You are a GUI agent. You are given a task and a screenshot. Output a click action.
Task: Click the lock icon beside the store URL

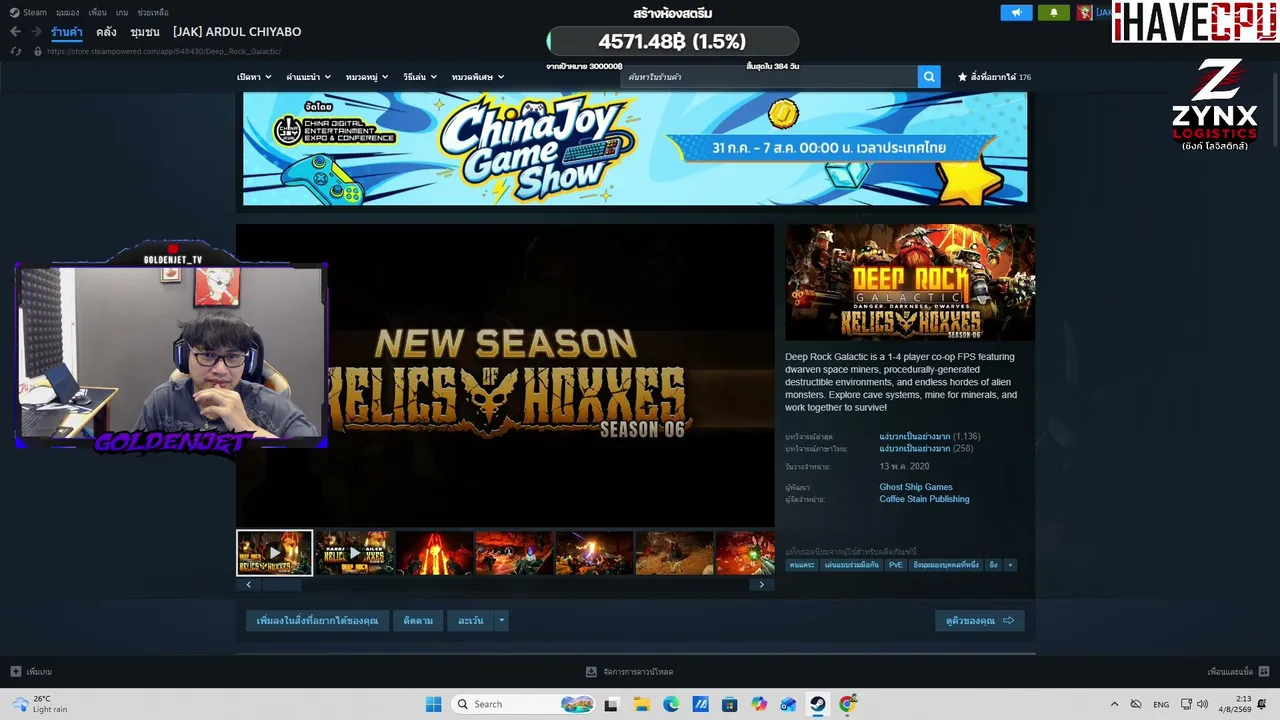point(38,51)
